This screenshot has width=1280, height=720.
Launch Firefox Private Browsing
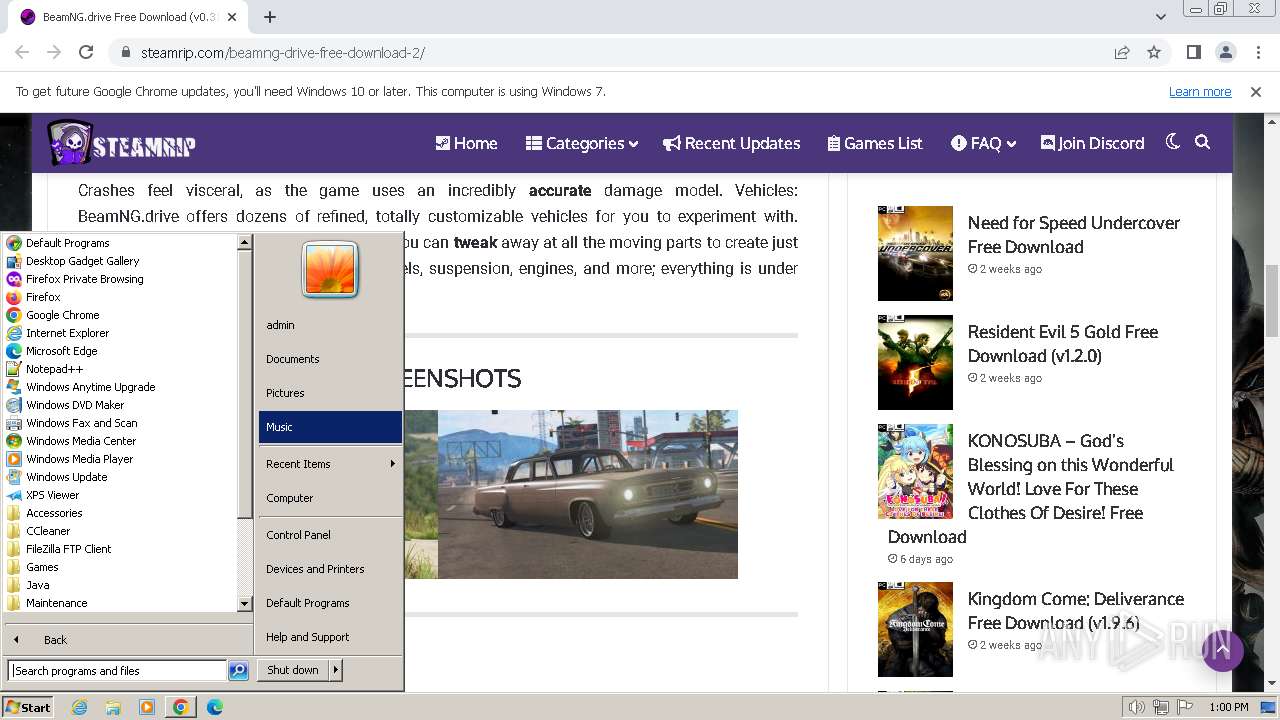coord(85,279)
